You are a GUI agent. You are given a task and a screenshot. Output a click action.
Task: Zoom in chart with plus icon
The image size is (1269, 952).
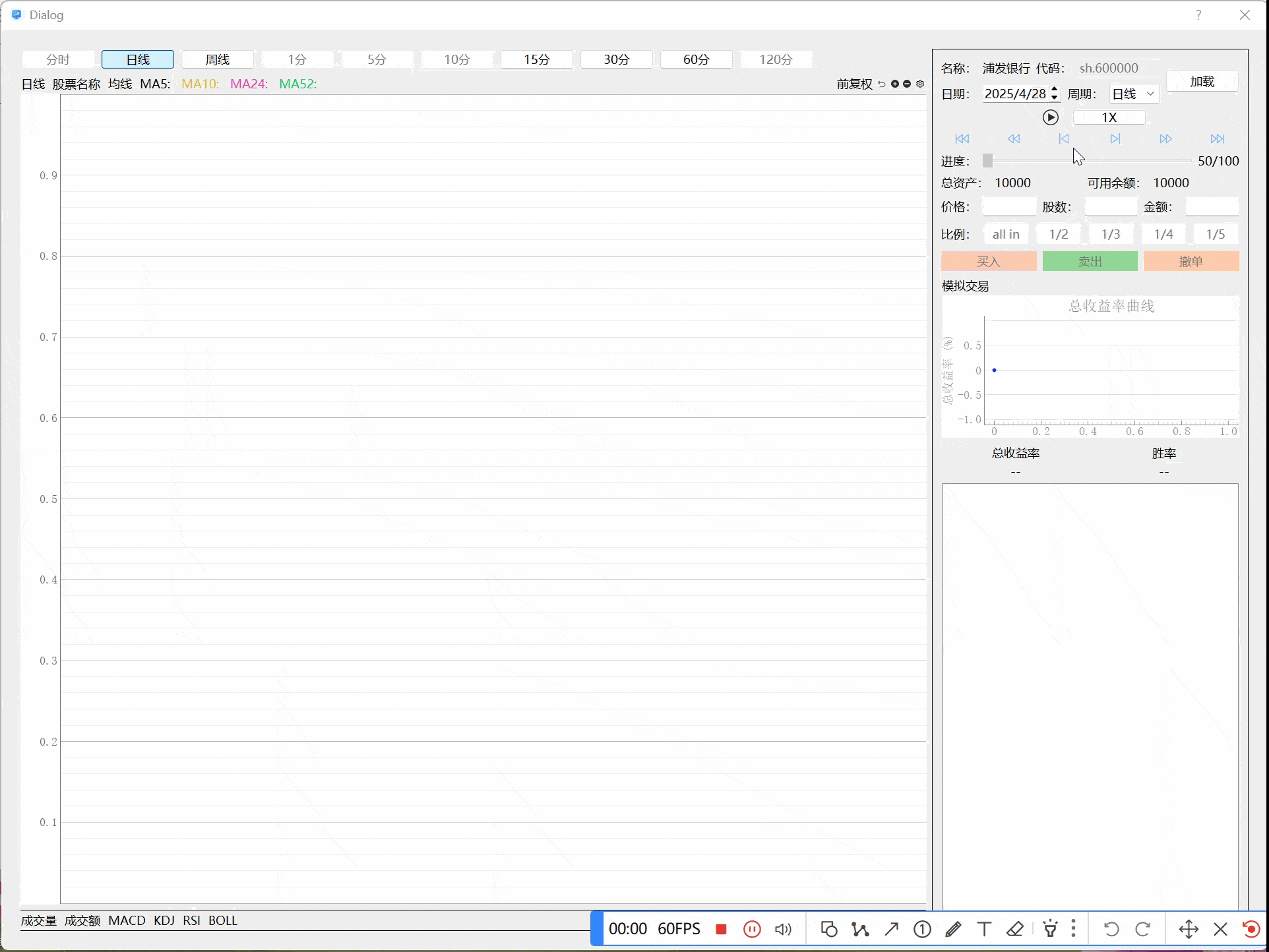pos(895,84)
